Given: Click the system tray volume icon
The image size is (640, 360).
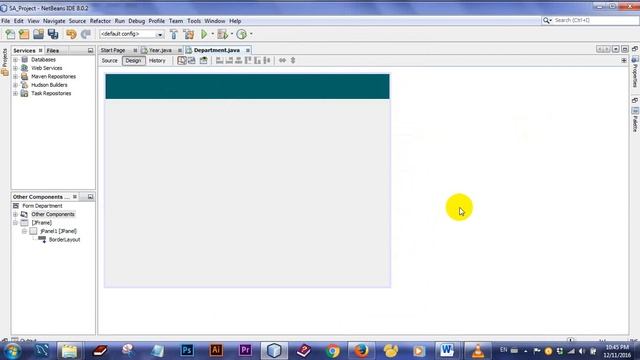Looking at the screenshot, I should tap(582, 351).
